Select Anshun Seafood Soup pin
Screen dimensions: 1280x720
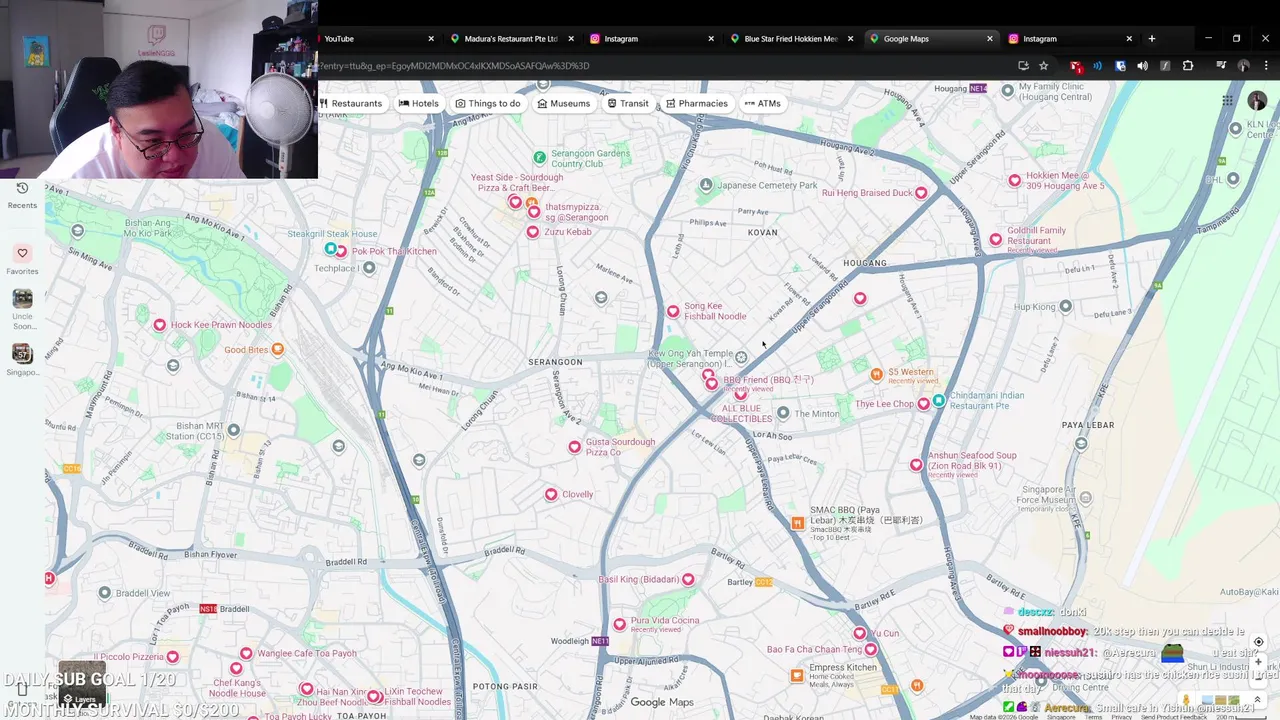[916, 465]
